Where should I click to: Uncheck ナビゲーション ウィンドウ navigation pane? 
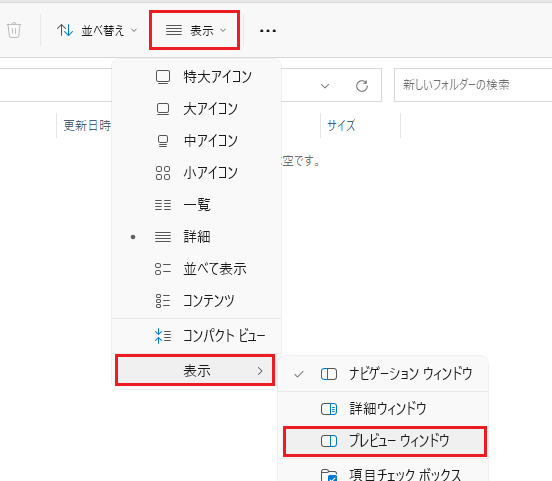pos(383,374)
